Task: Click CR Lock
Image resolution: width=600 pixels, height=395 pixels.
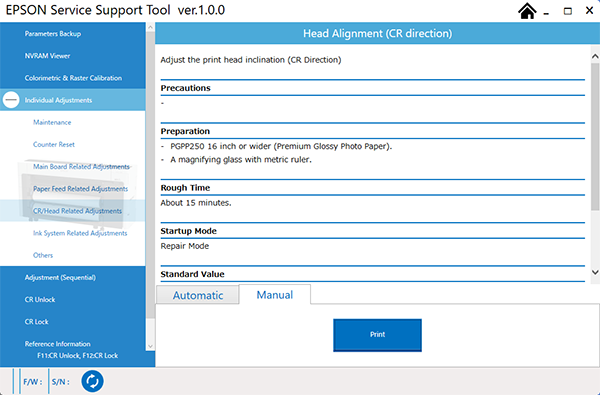Action: point(37,322)
